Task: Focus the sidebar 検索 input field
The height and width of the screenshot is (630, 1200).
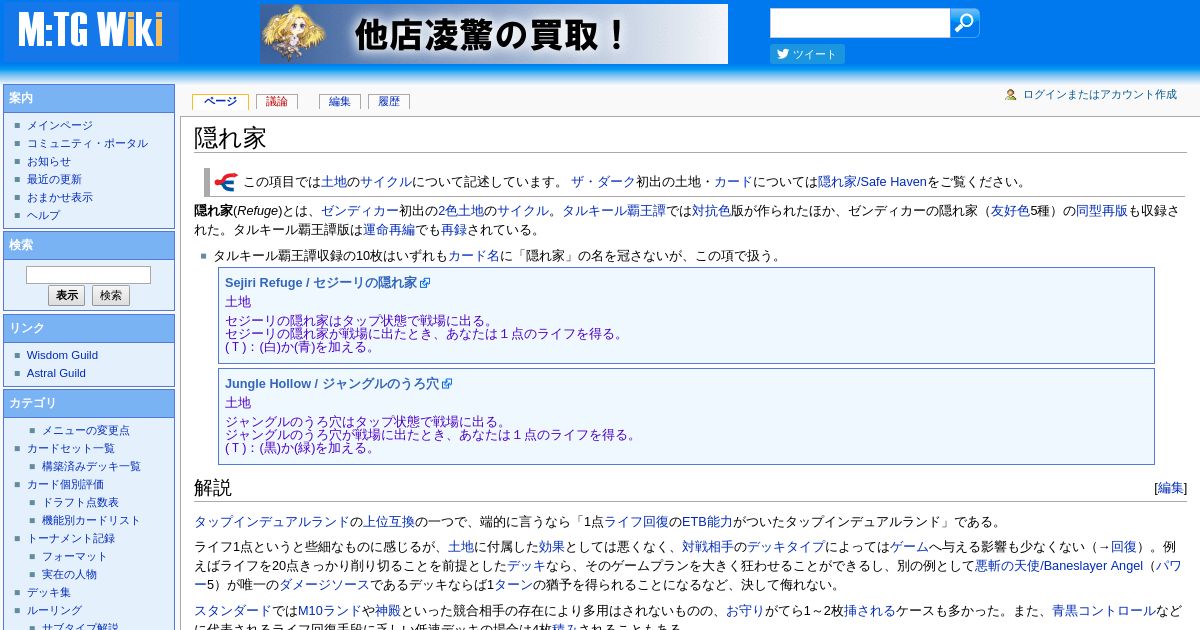Action: point(88,274)
